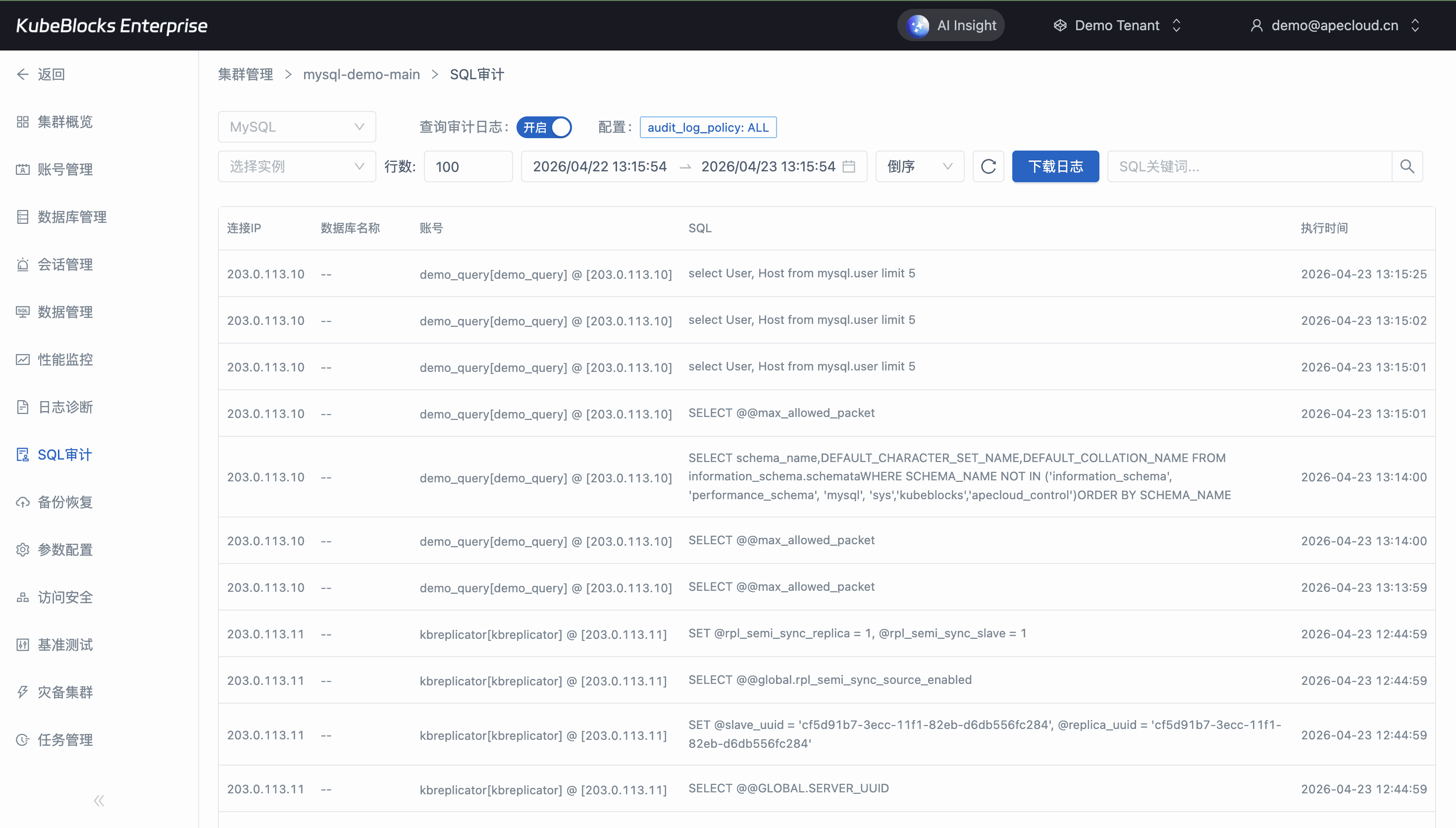Click mysql-demo-main breadcrumb link
The width and height of the screenshot is (1456, 828).
coord(362,74)
